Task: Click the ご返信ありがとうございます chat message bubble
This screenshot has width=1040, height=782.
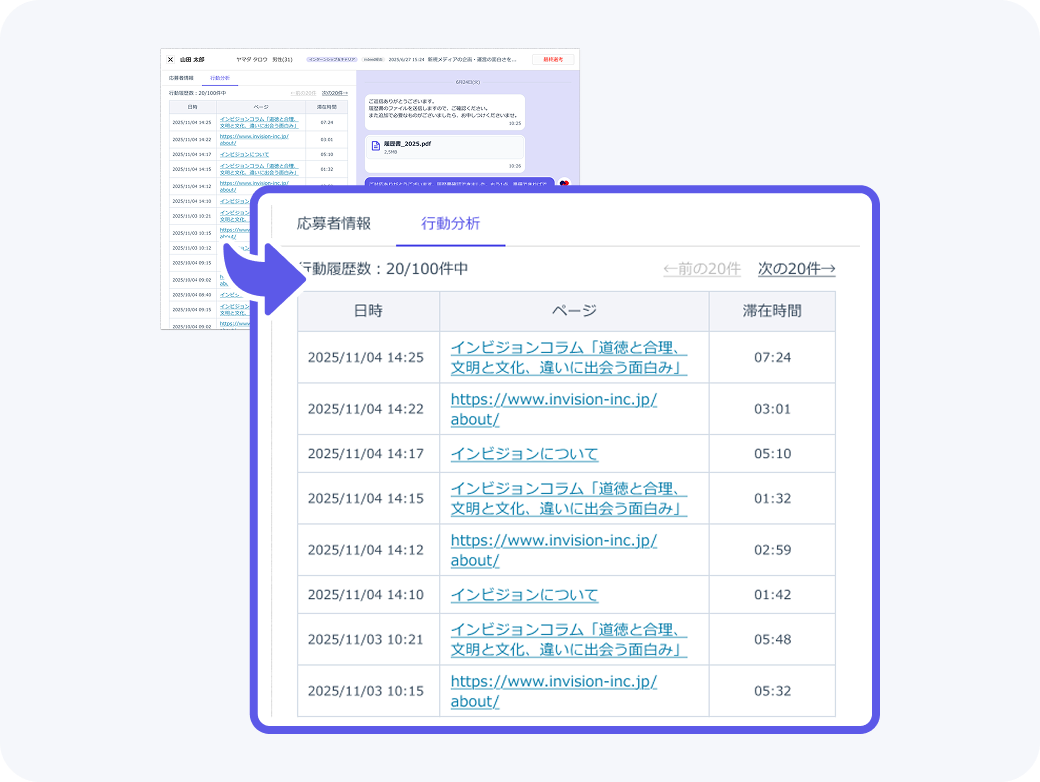Action: pyautogui.click(x=444, y=111)
